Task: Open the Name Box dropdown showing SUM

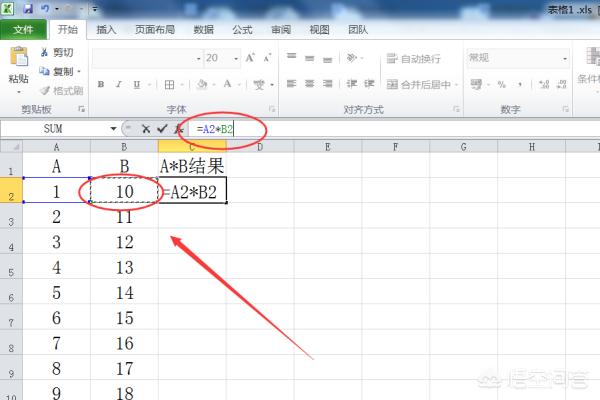Action: click(113, 129)
